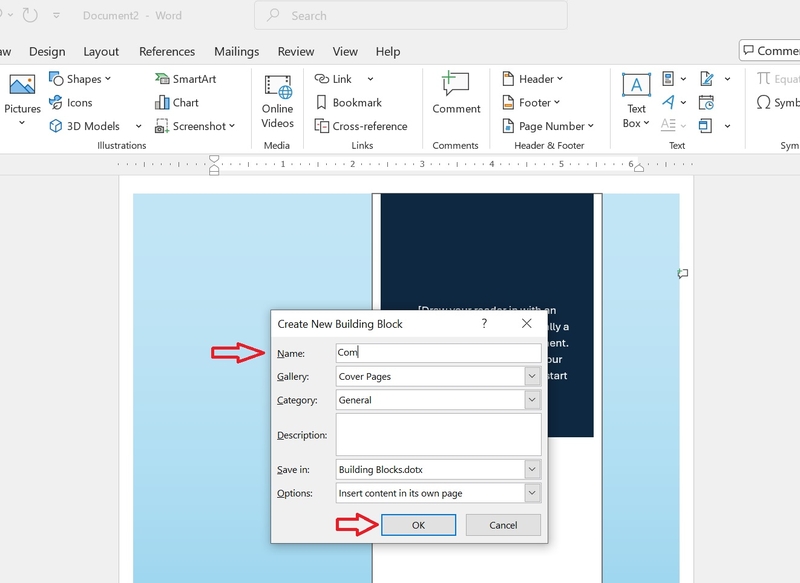Click 'Insert content in its own page' value

pos(401,493)
